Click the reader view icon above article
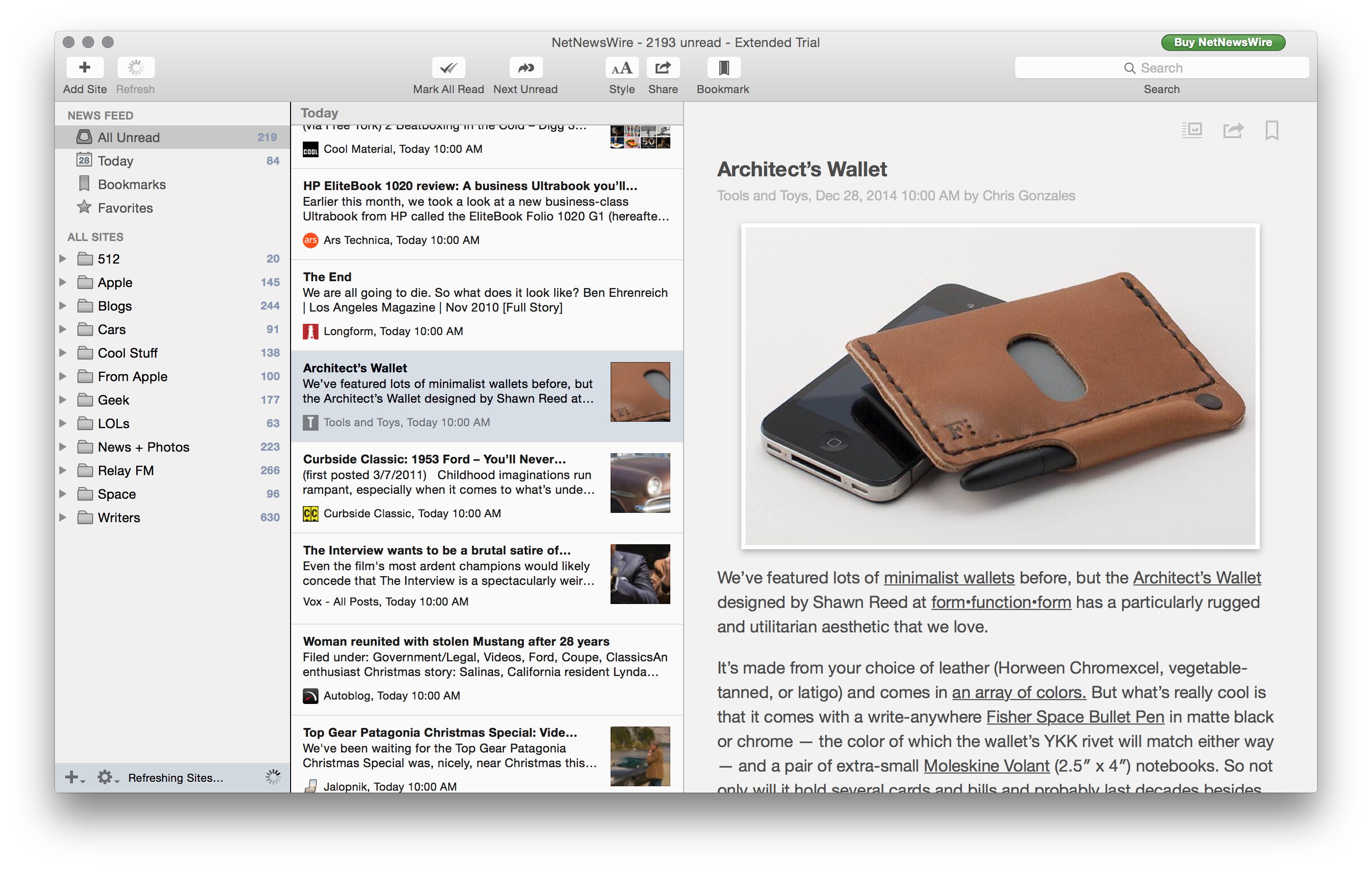The height and width of the screenshot is (871, 1372). click(1192, 130)
